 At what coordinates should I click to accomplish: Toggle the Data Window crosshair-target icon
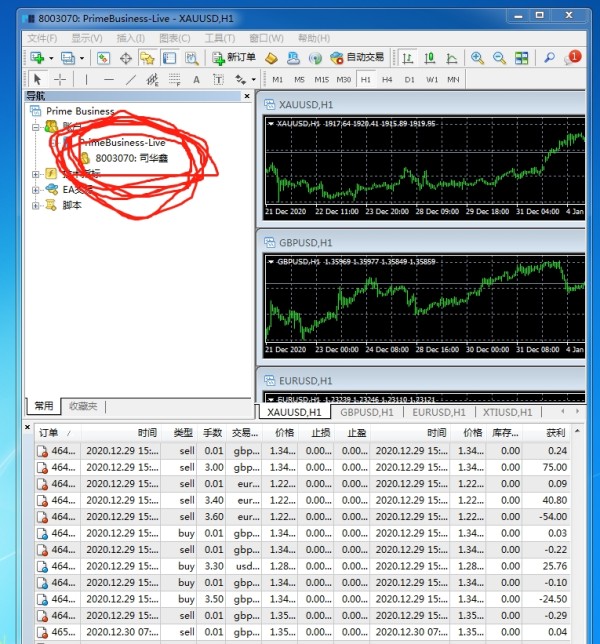pyautogui.click(x=126, y=58)
